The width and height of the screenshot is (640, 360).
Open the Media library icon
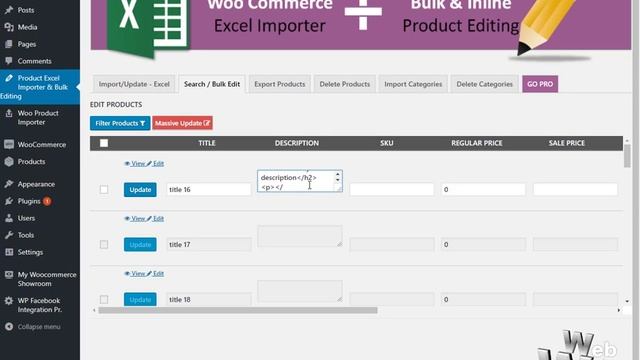9,27
